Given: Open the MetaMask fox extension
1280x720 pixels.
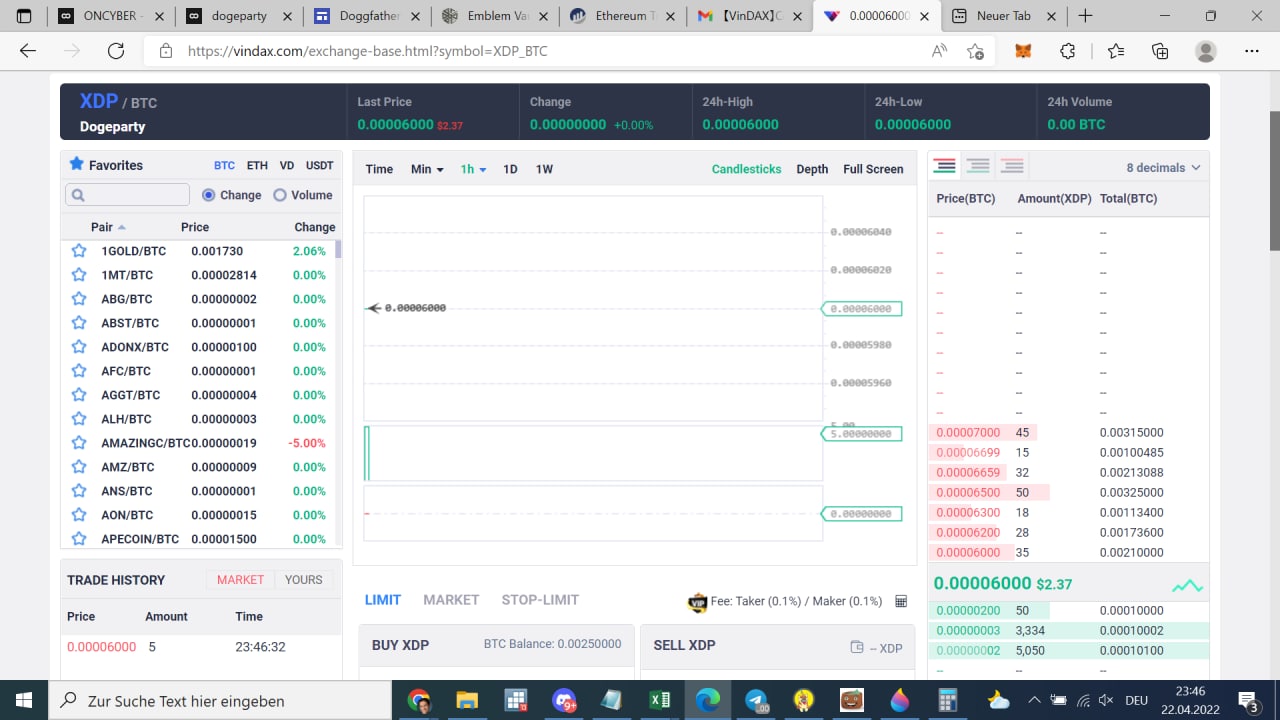Looking at the screenshot, I should pyautogui.click(x=1023, y=51).
